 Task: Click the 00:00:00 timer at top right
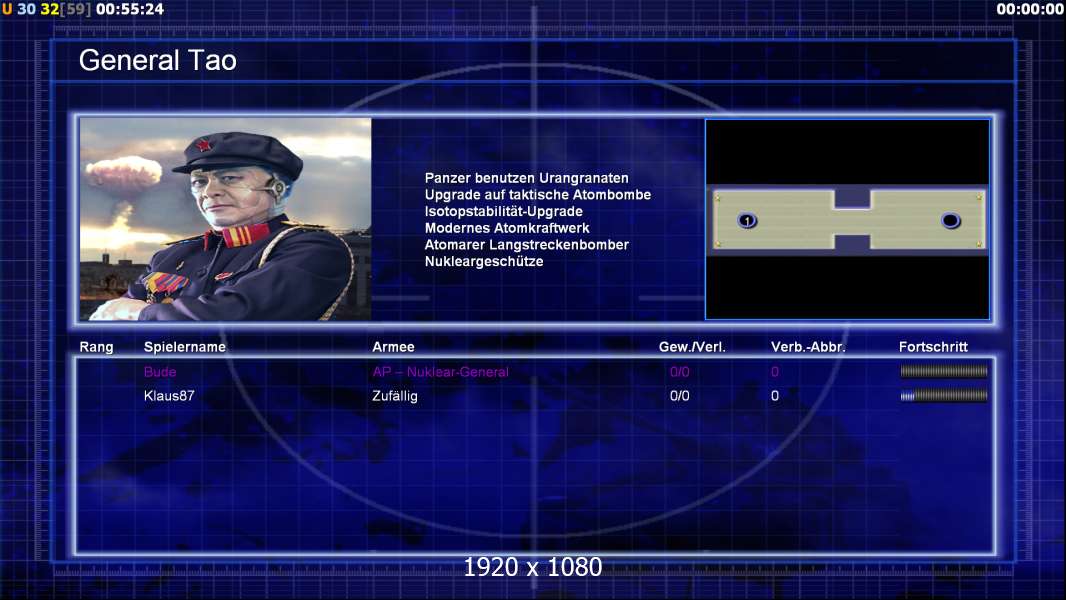click(x=1030, y=10)
